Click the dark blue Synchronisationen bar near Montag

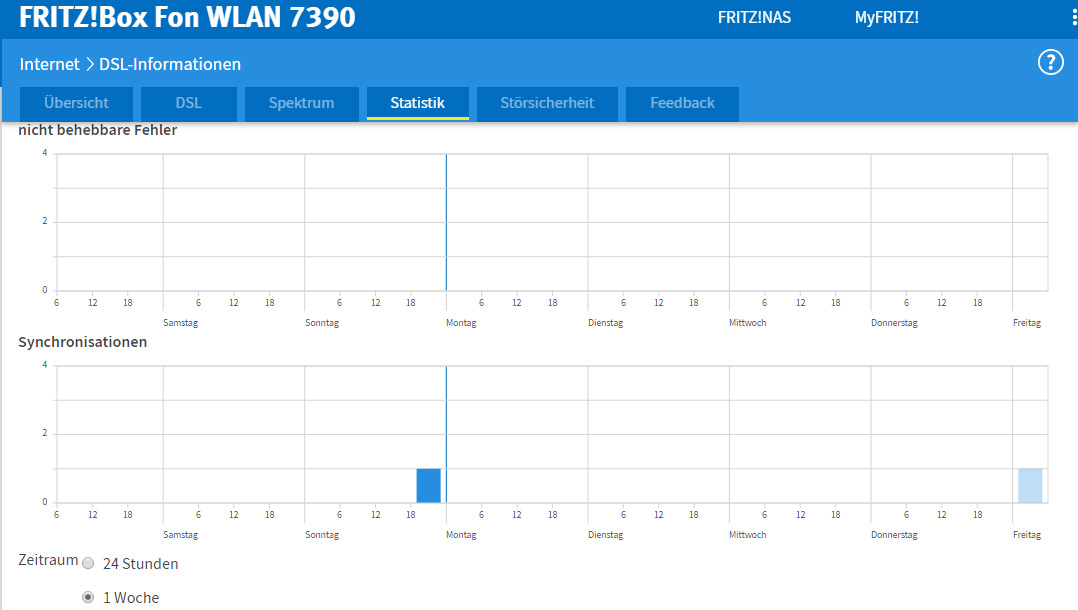(x=428, y=486)
